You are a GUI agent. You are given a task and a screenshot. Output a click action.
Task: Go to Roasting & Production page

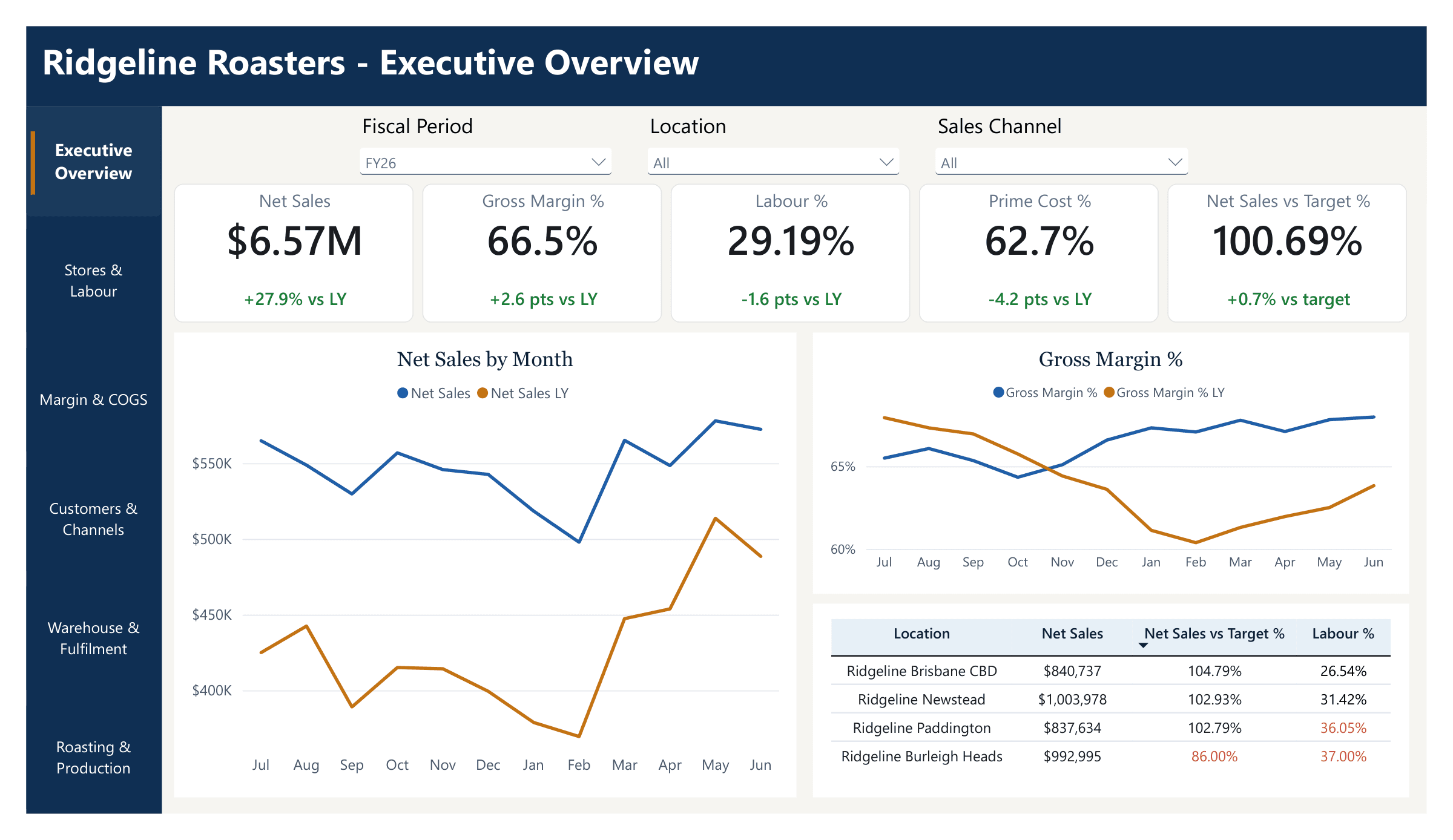click(x=94, y=758)
